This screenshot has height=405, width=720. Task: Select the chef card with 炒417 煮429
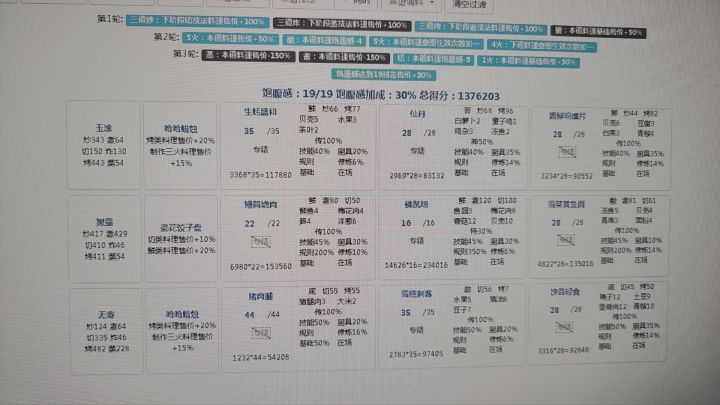[105, 239]
